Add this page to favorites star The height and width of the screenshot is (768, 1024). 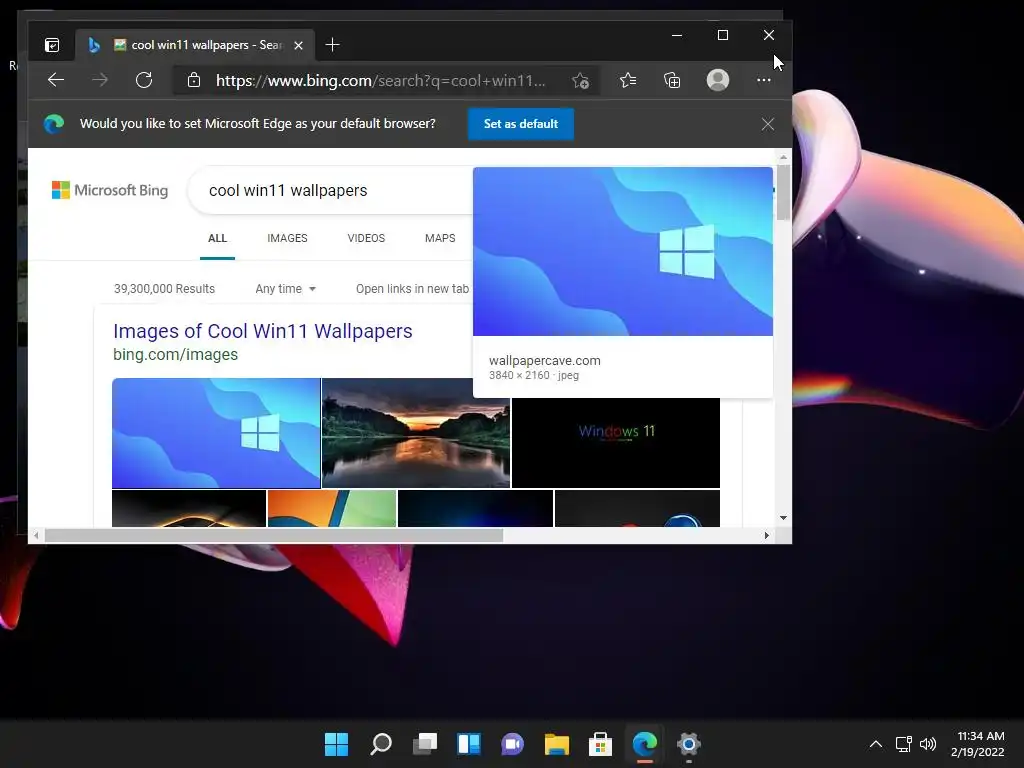(x=580, y=80)
